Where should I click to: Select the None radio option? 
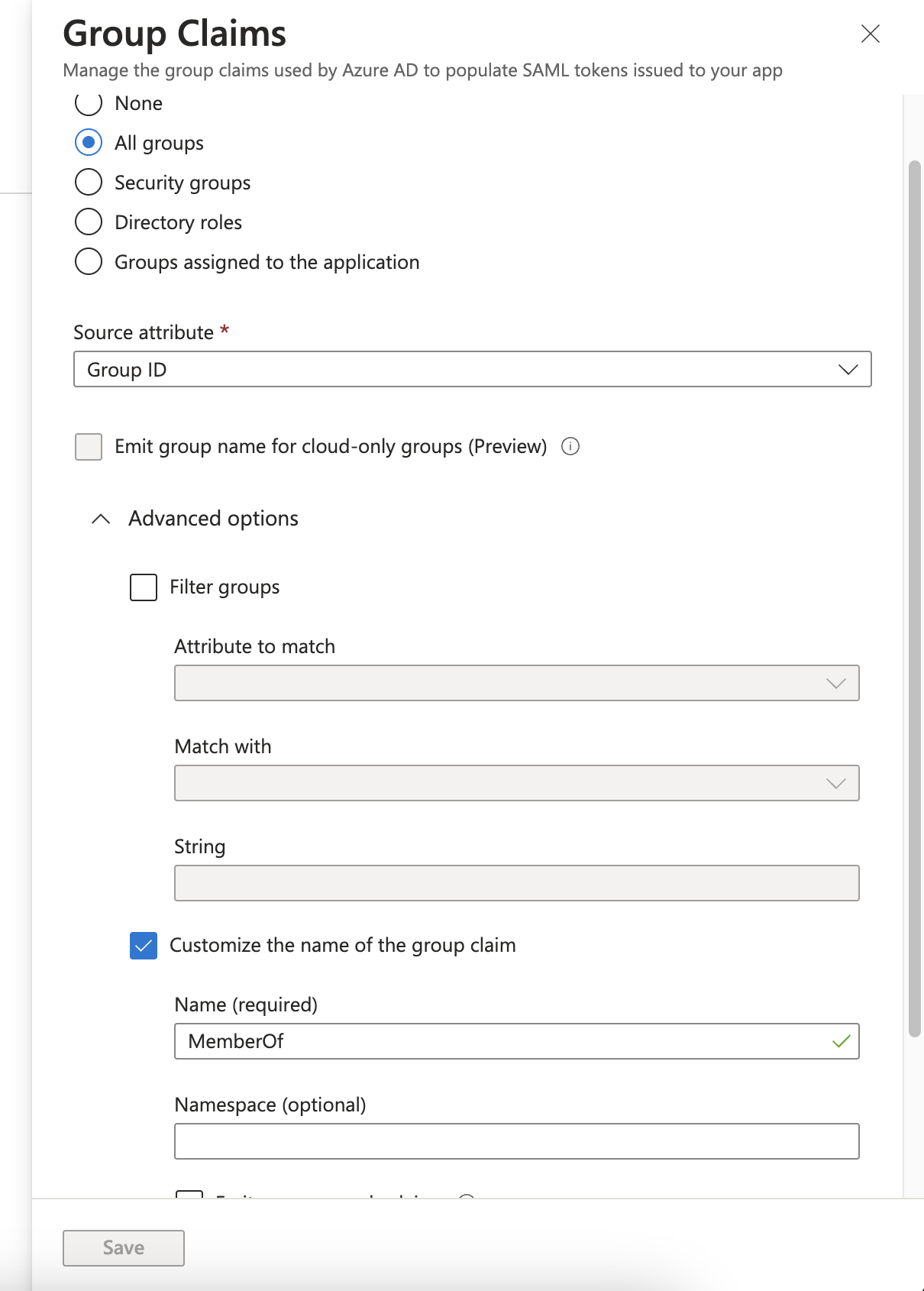(x=89, y=103)
